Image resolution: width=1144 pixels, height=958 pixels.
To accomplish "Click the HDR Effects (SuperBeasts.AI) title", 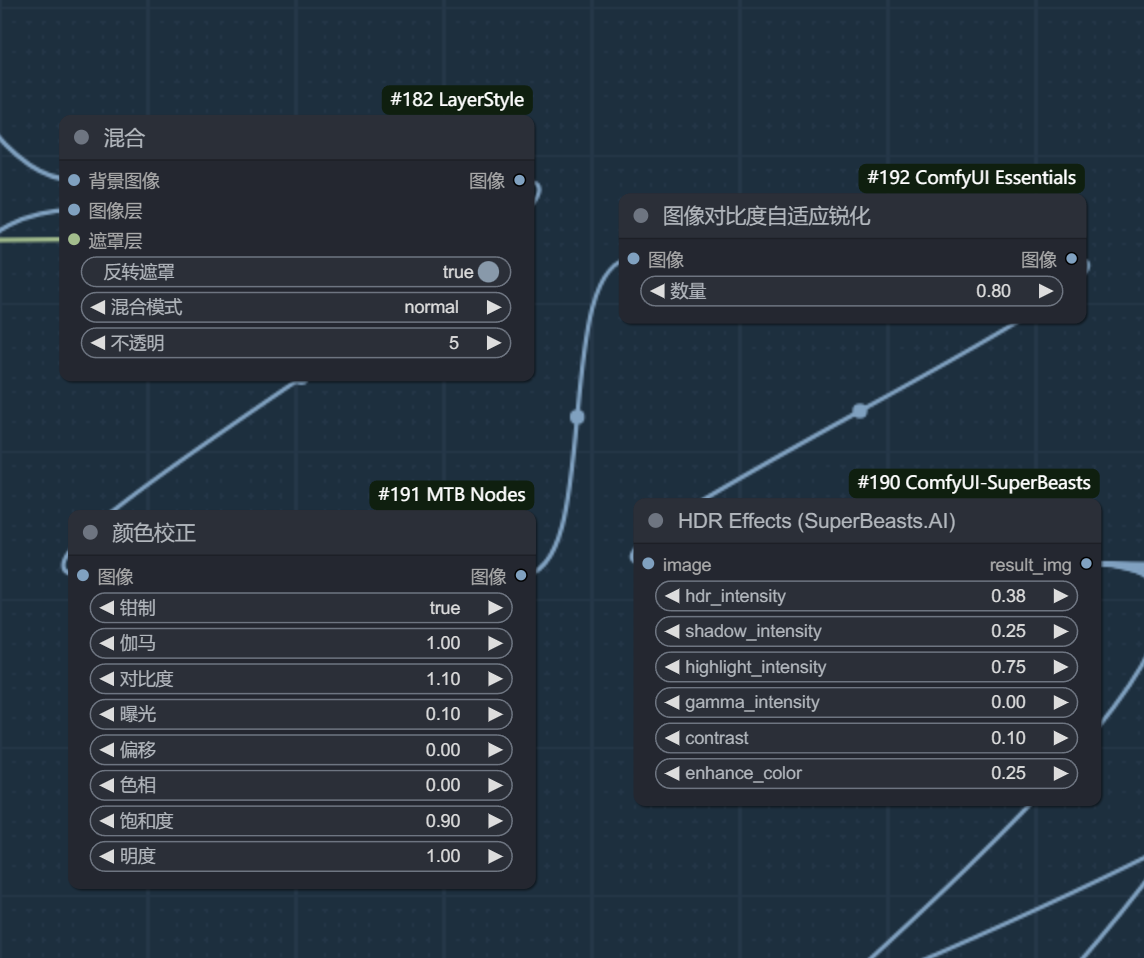I will tap(816, 521).
